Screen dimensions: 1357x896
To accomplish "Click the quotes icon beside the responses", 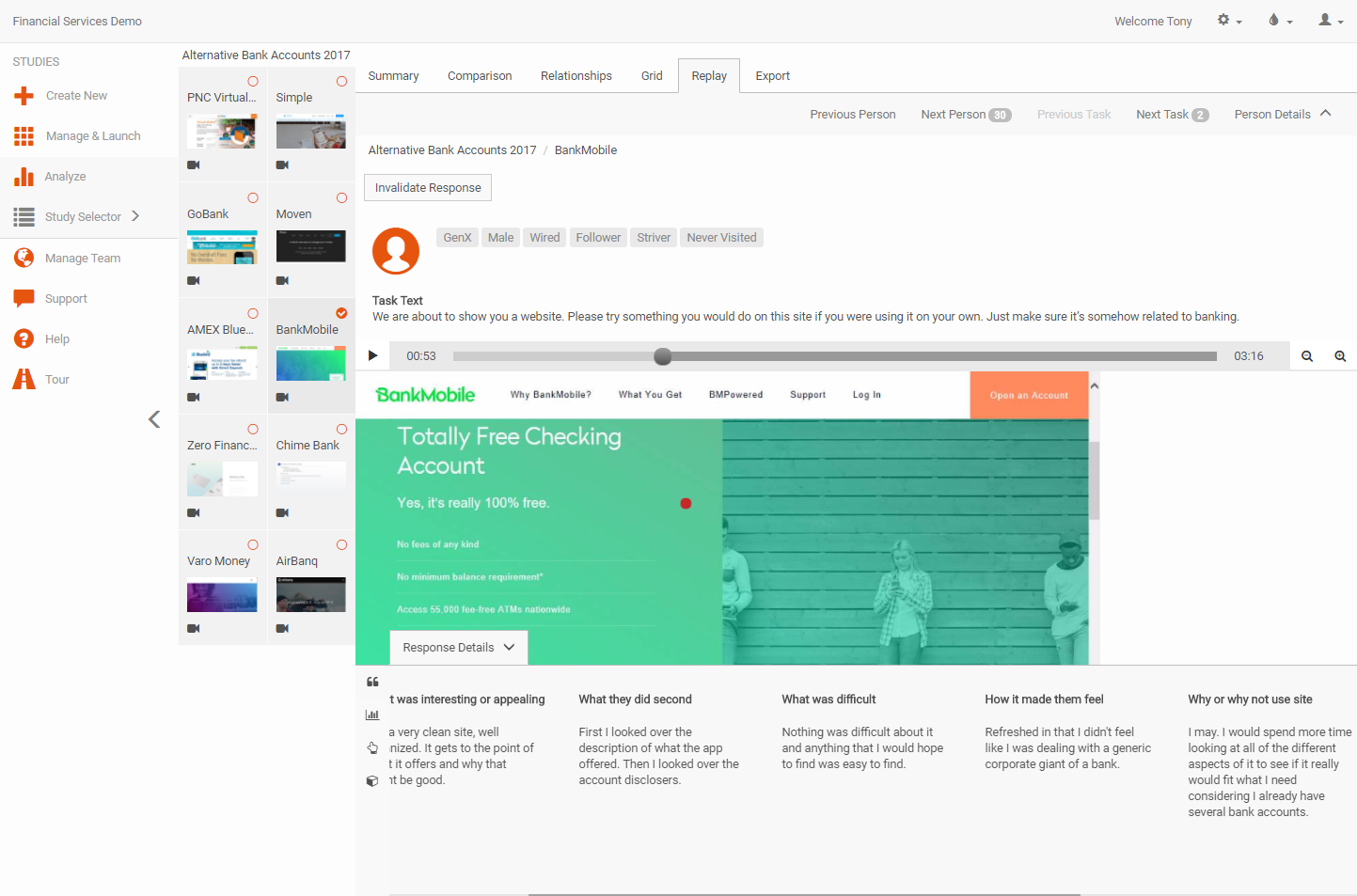I will (372, 682).
